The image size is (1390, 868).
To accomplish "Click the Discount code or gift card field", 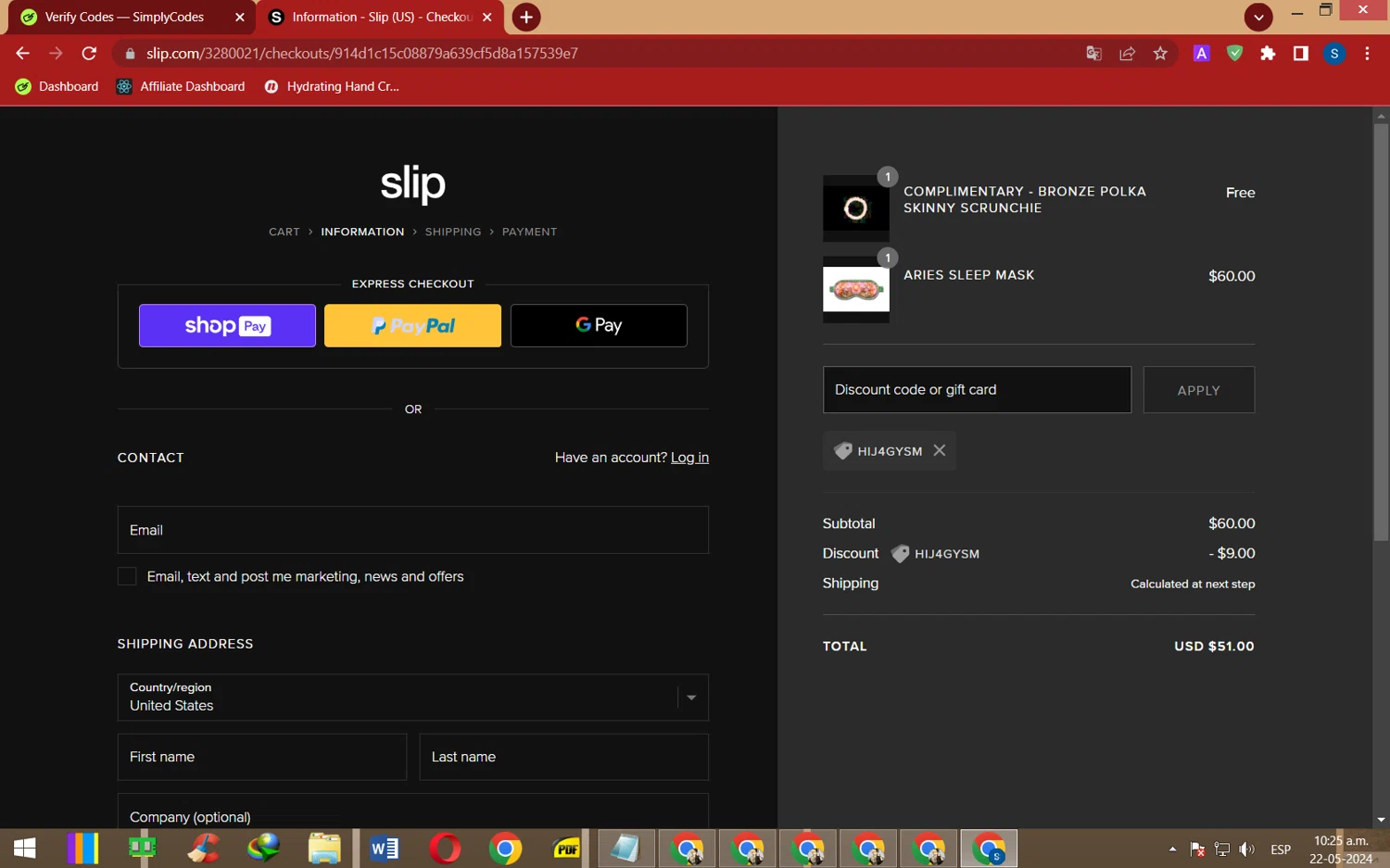I will click(977, 389).
